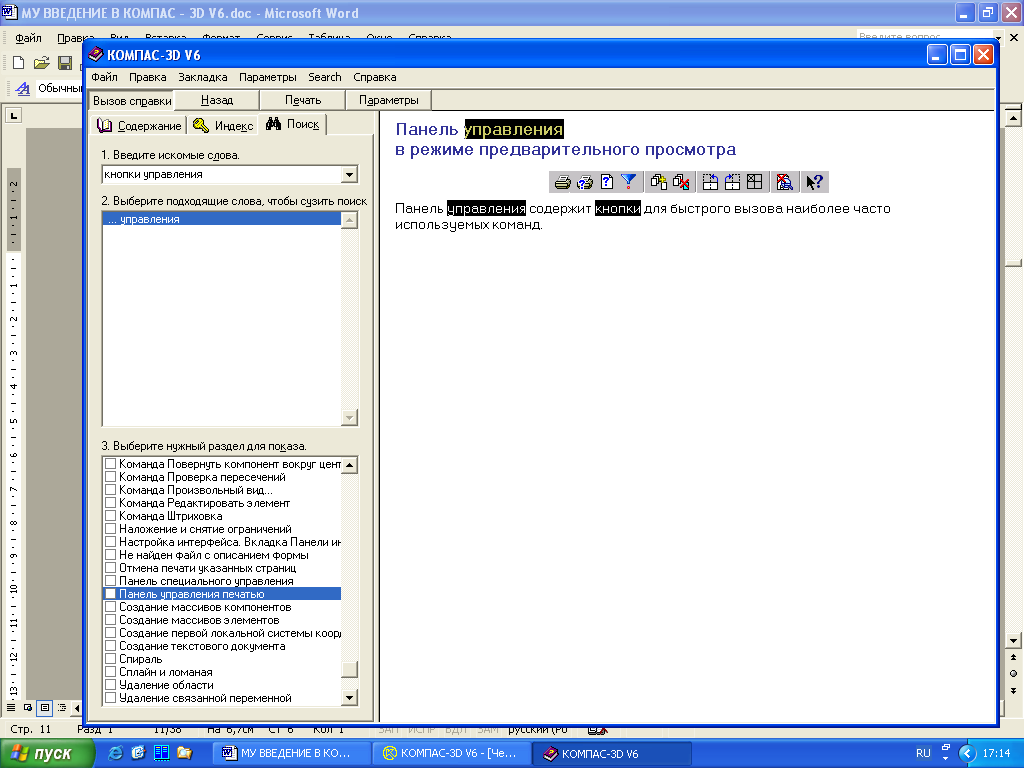Click up arrow of the words list scrollbar
1024x768 pixels.
pyautogui.click(x=349, y=220)
